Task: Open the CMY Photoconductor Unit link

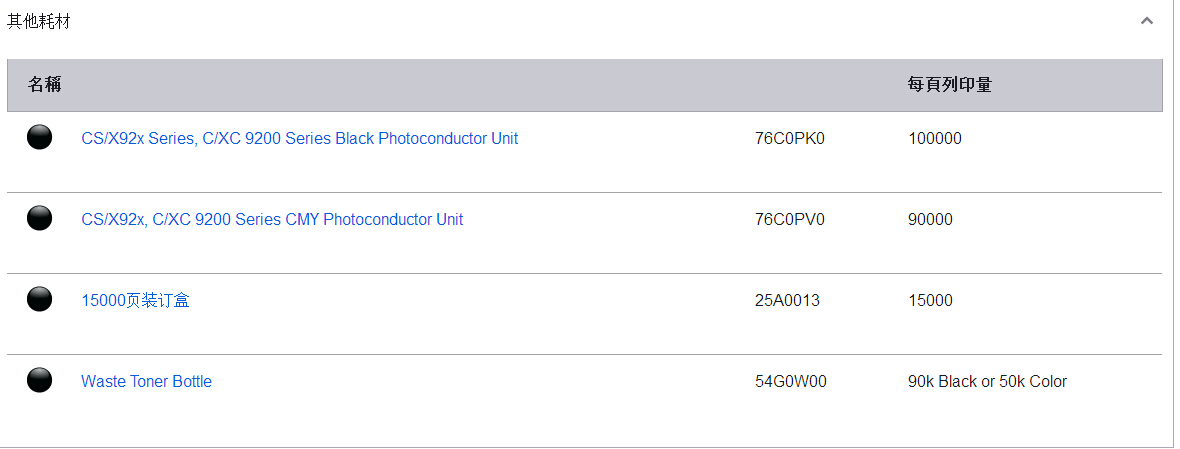Action: click(x=272, y=220)
